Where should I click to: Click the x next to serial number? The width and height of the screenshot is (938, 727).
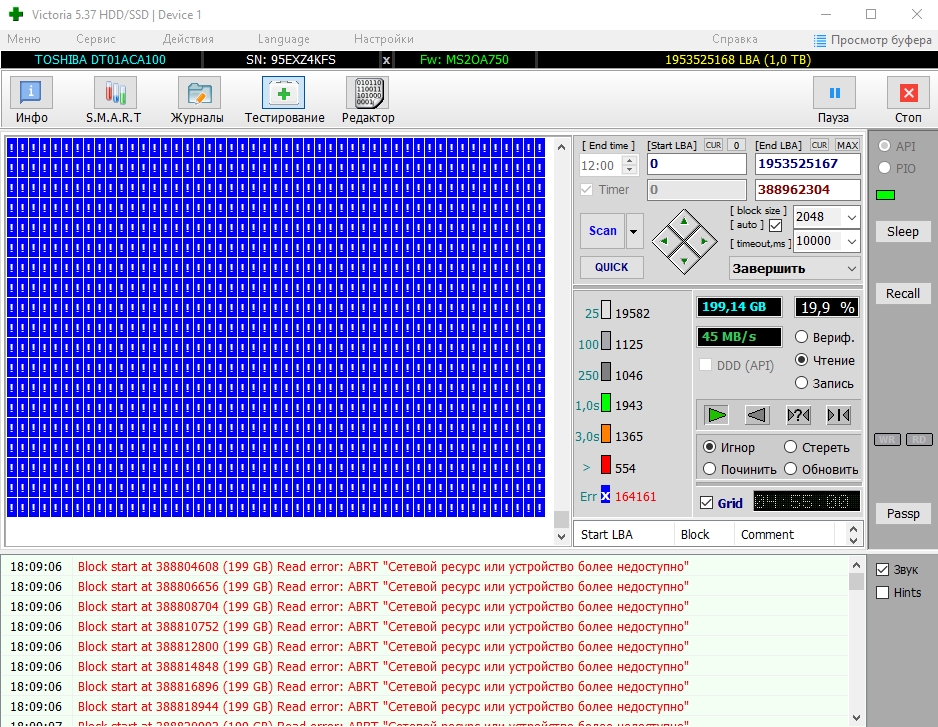coord(386,60)
